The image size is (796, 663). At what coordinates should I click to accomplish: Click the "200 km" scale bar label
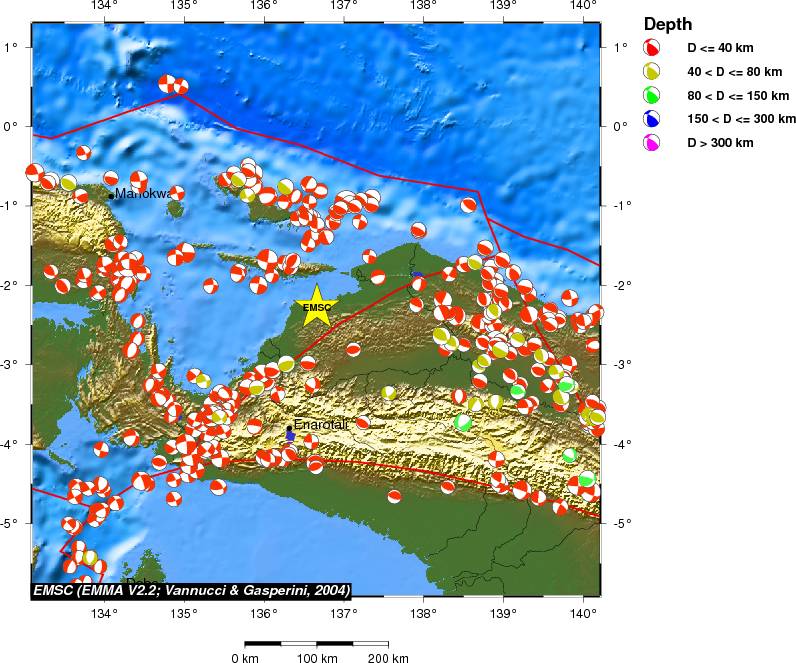pos(388,658)
